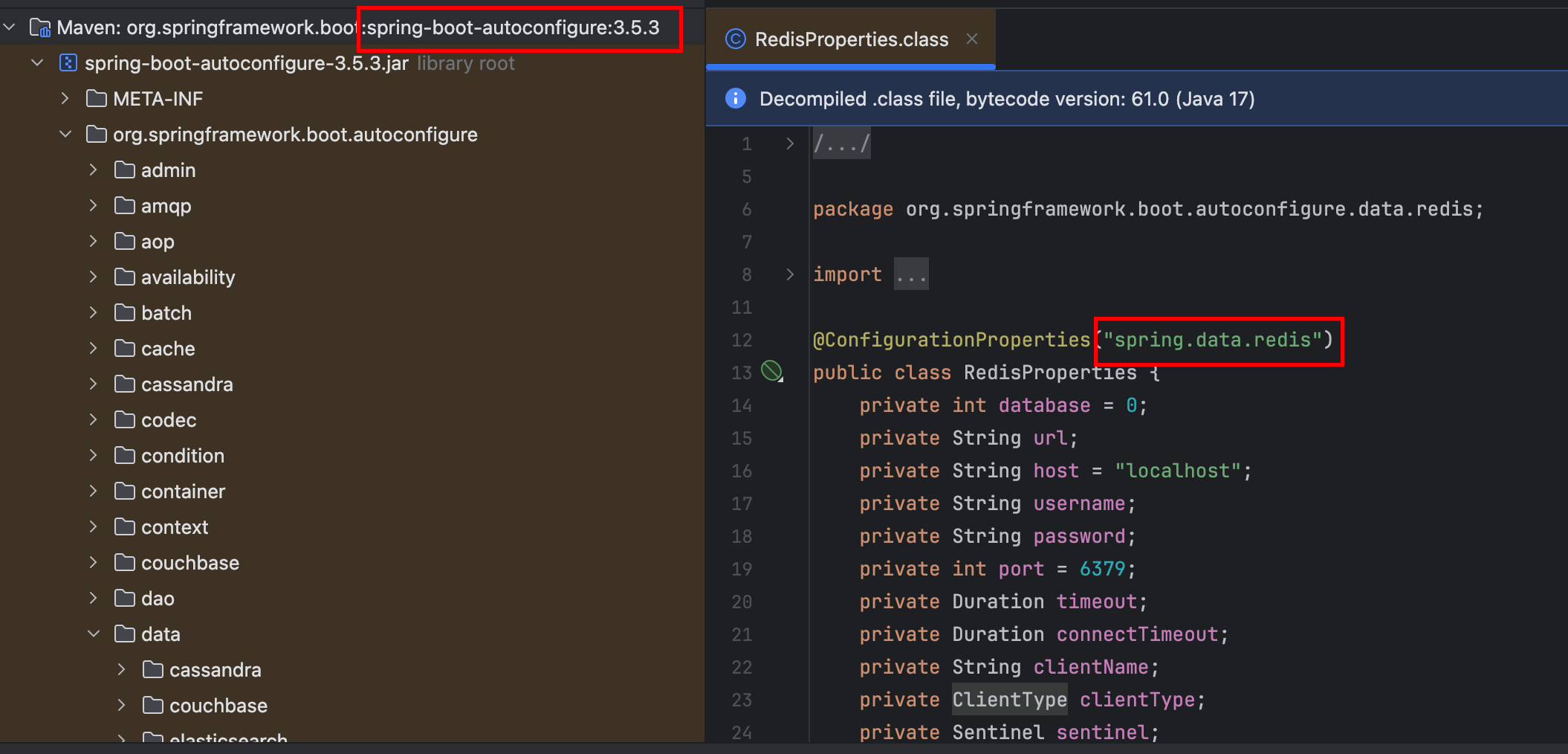Viewport: 1568px width, 754px height.
Task: Expand couchbase under the data package
Action: coord(122,706)
